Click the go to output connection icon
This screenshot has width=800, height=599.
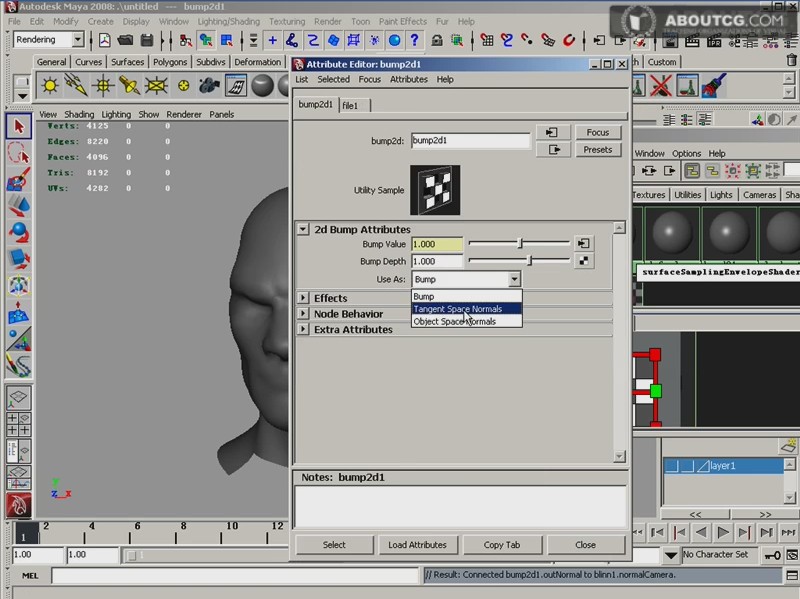coord(553,150)
